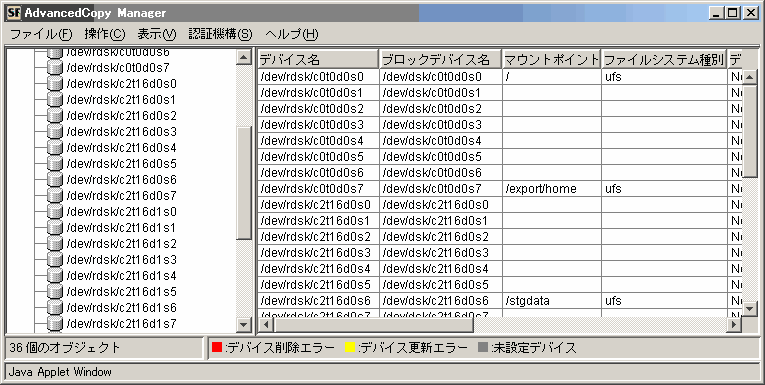Click ufs cell in /stgdata row
The image size is (765, 385).
(664, 301)
